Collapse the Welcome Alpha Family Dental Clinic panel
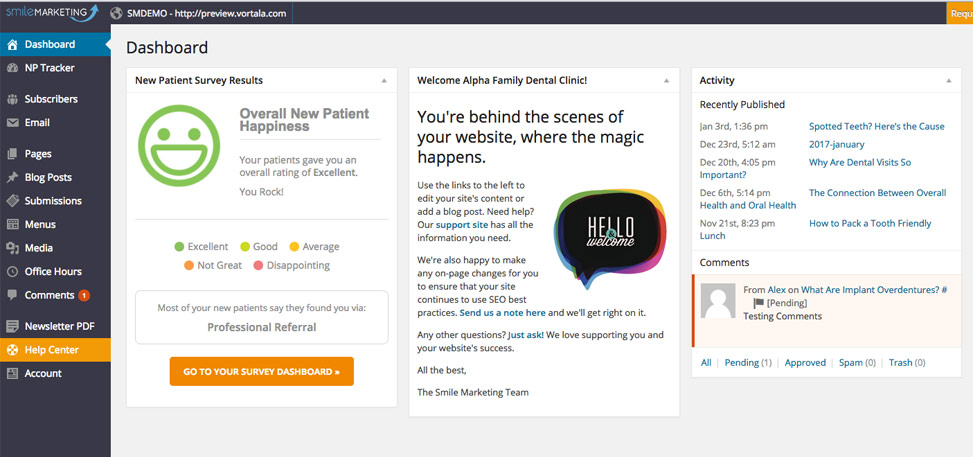973x457 pixels. (x=666, y=81)
